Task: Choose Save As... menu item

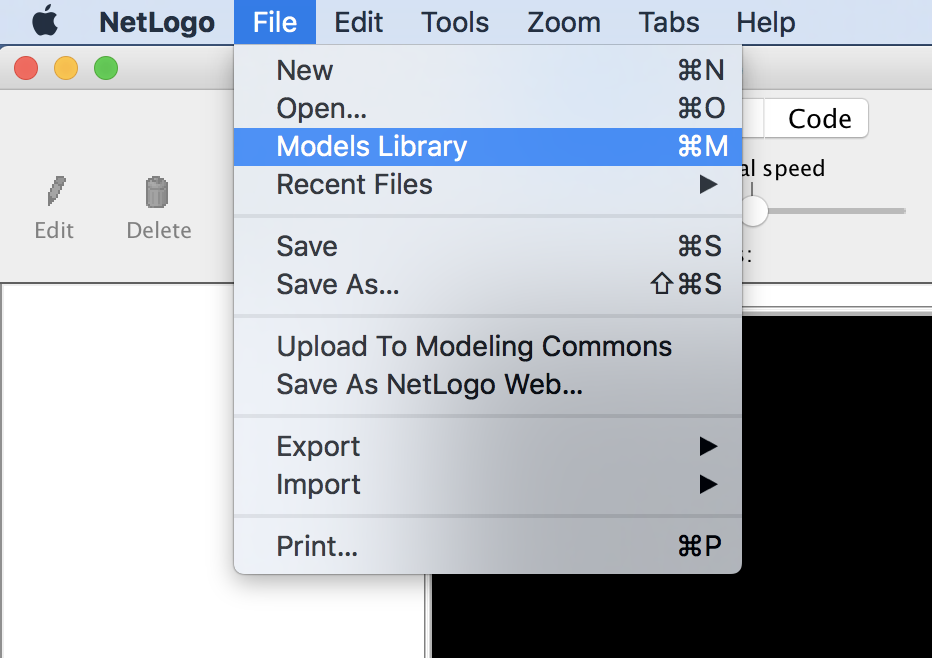Action: point(337,284)
